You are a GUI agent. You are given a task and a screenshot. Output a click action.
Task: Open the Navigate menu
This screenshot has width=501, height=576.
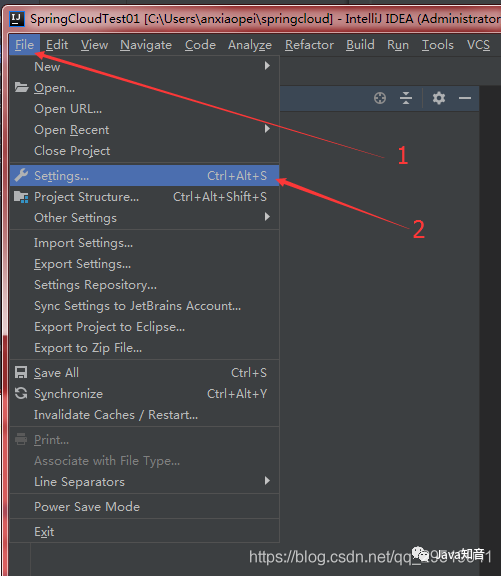tap(146, 45)
